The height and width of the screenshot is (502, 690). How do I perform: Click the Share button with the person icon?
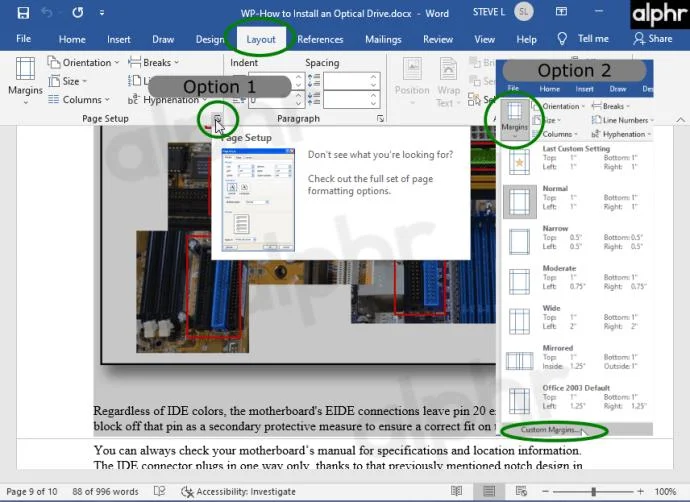coord(653,39)
